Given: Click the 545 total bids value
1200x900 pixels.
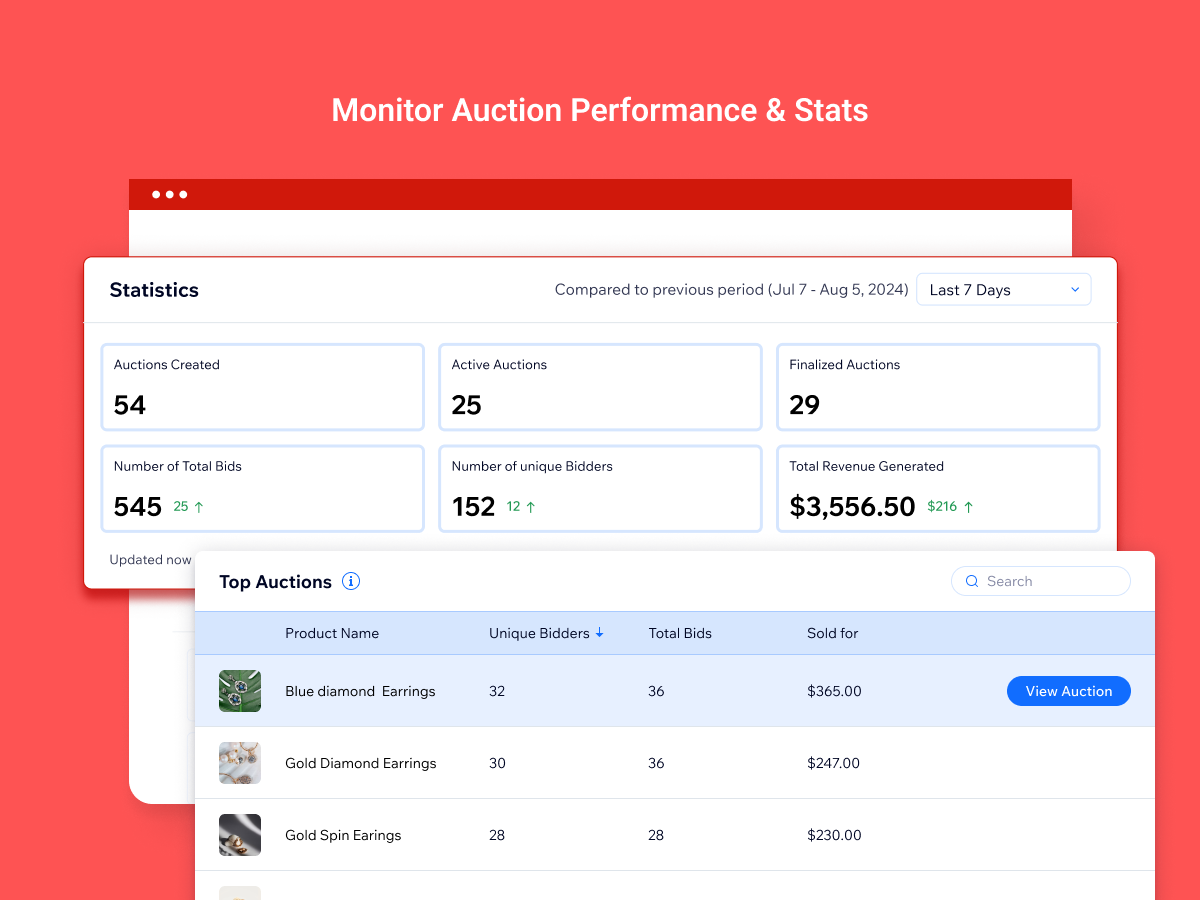Looking at the screenshot, I should pos(138,507).
